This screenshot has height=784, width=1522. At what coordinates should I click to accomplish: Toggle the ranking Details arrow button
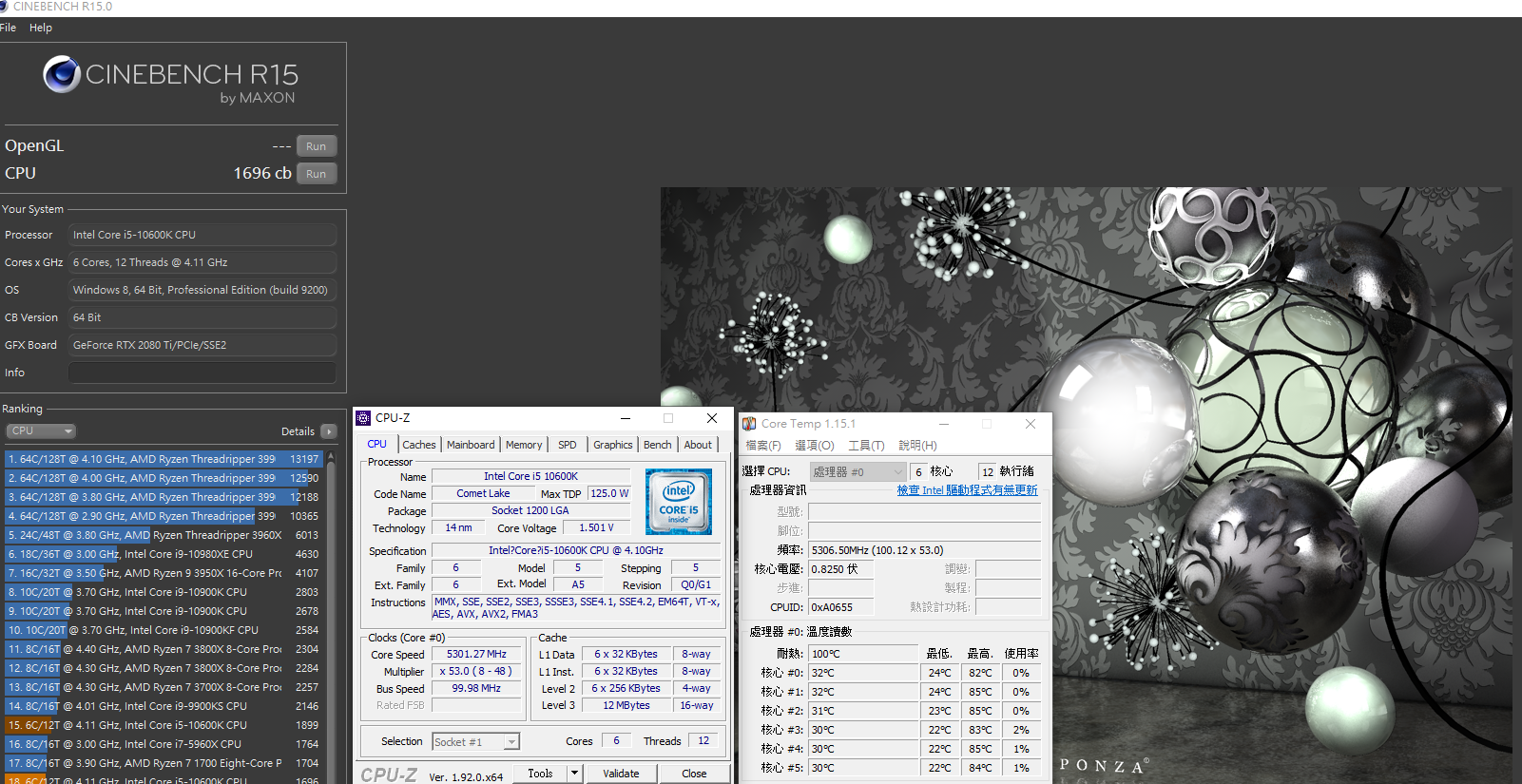tap(329, 431)
